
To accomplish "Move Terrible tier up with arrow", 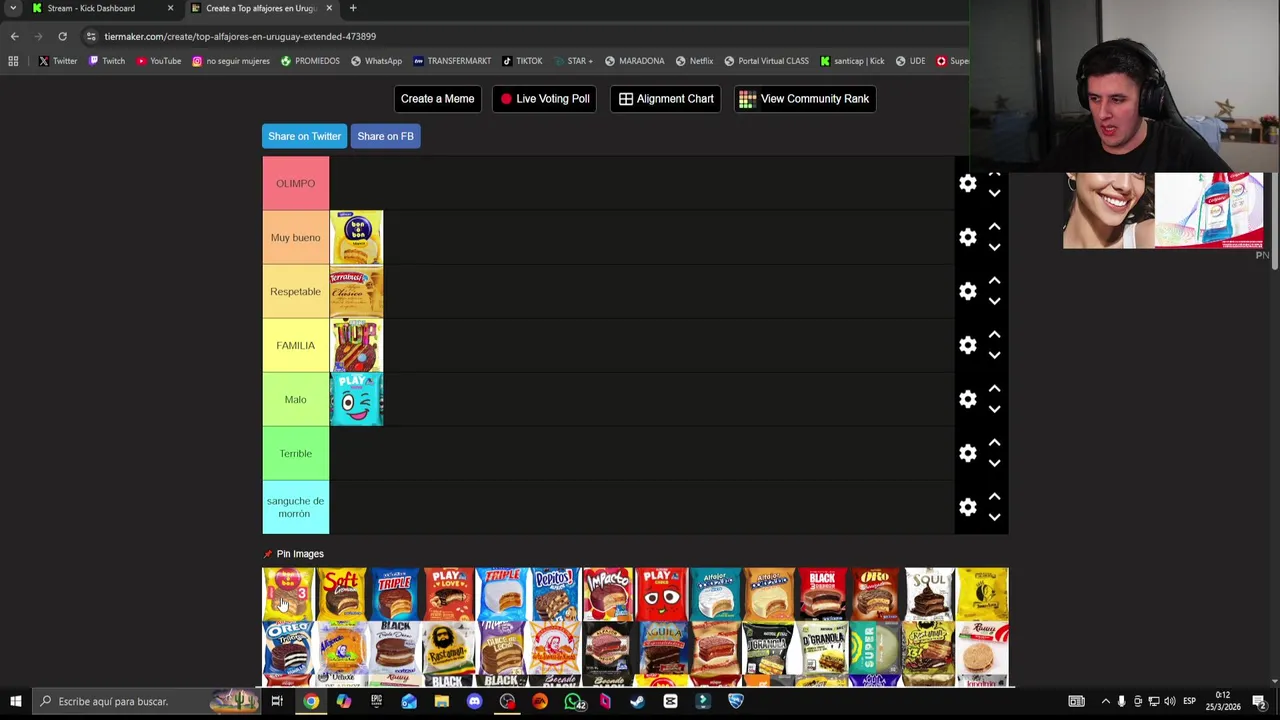I will click(x=994, y=443).
